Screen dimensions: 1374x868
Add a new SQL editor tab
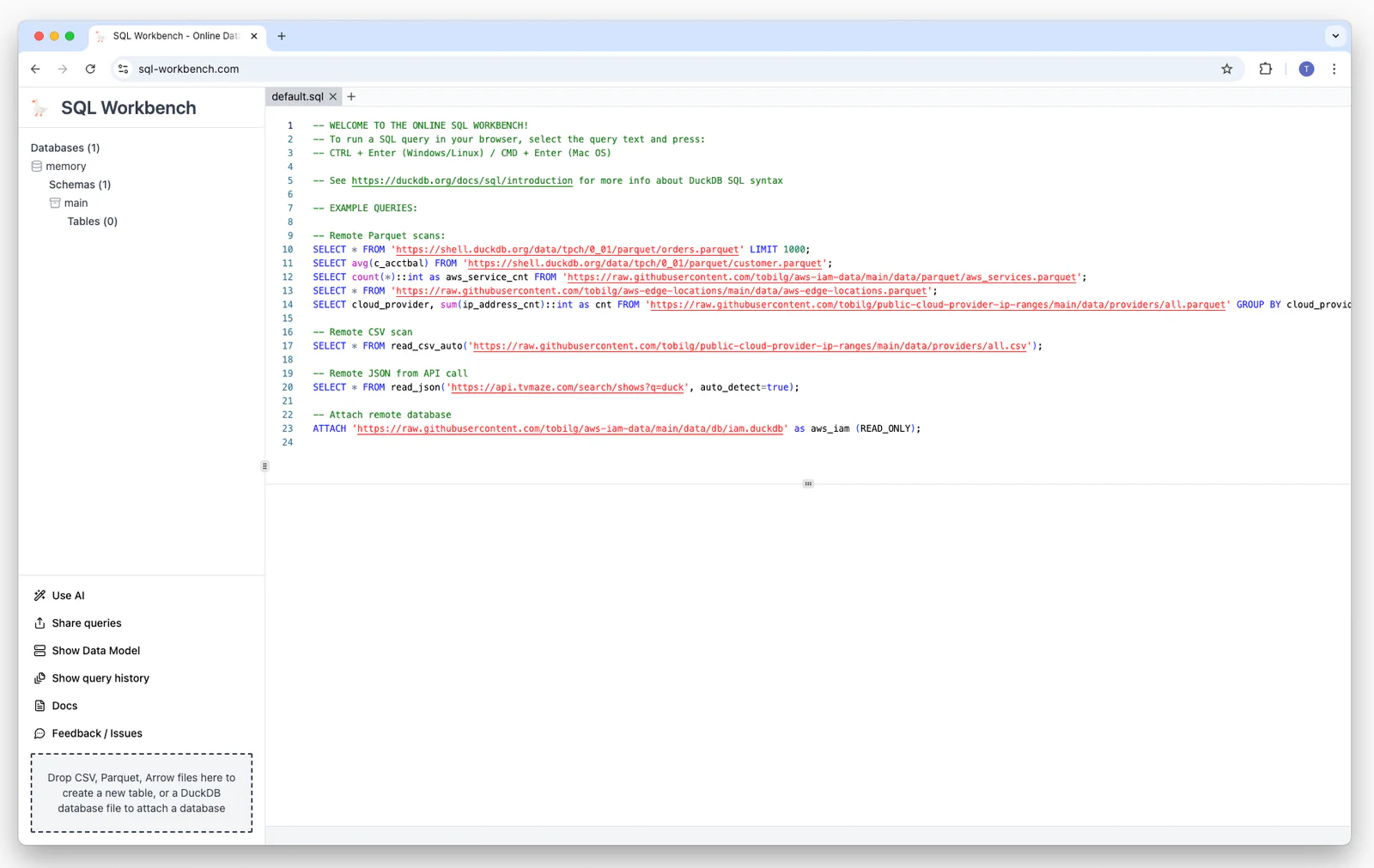click(x=351, y=97)
